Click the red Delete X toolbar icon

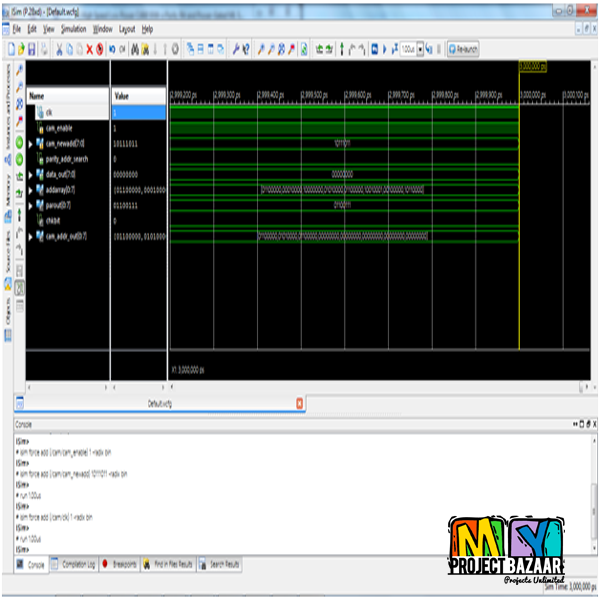89,48
